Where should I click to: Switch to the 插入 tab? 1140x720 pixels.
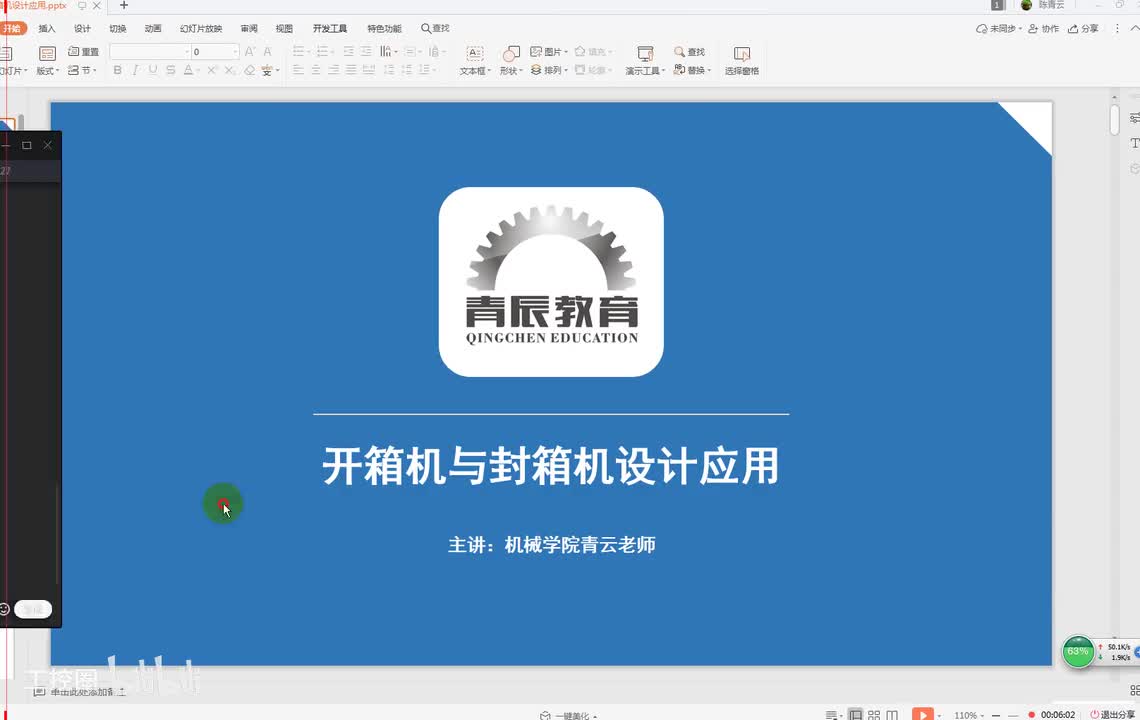[47, 28]
